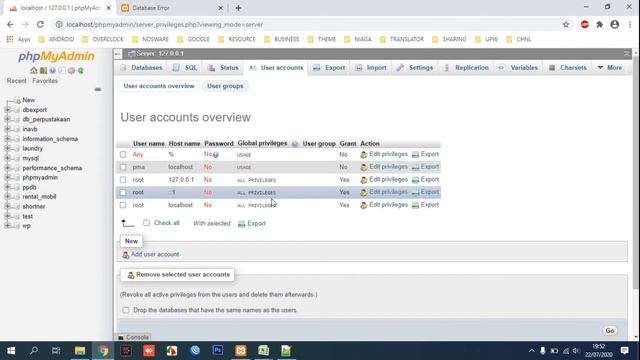Expand the laundry database node

pyautogui.click(x=7, y=148)
